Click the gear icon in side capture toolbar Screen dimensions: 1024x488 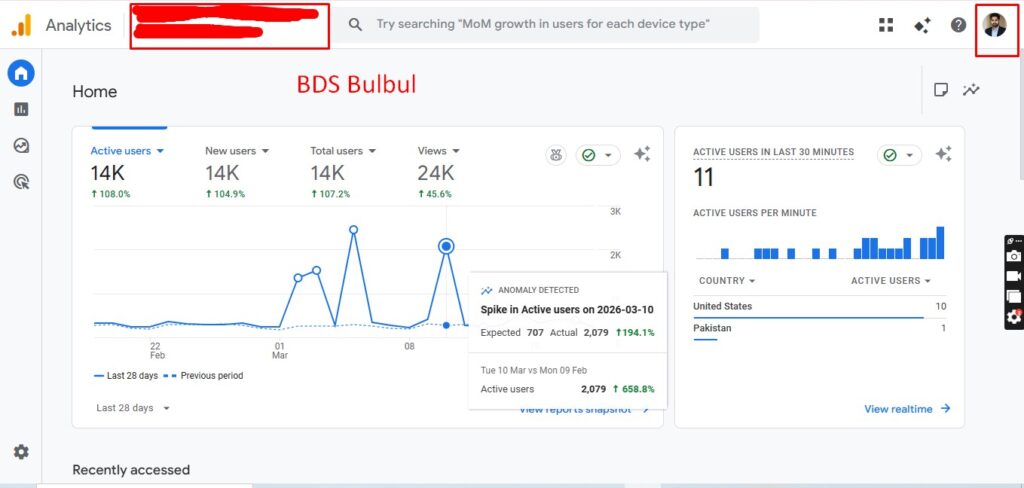pos(1014,317)
